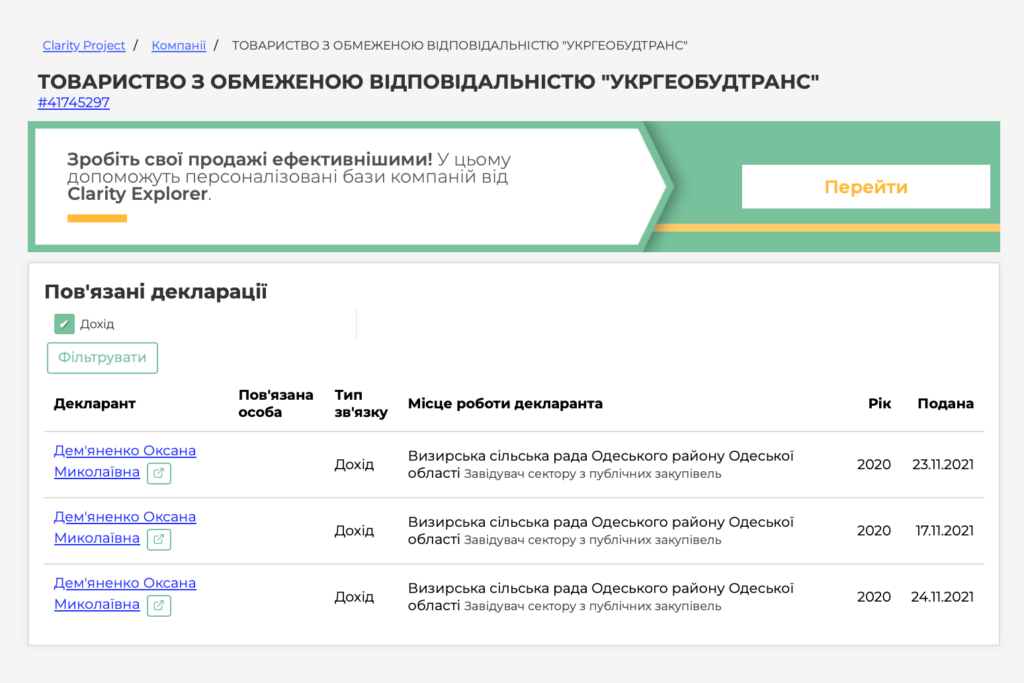Screen dimensions: 1024x683
Task: Open Дем'яненко Оксана link in 24.11.2021 row
Action: (x=124, y=583)
